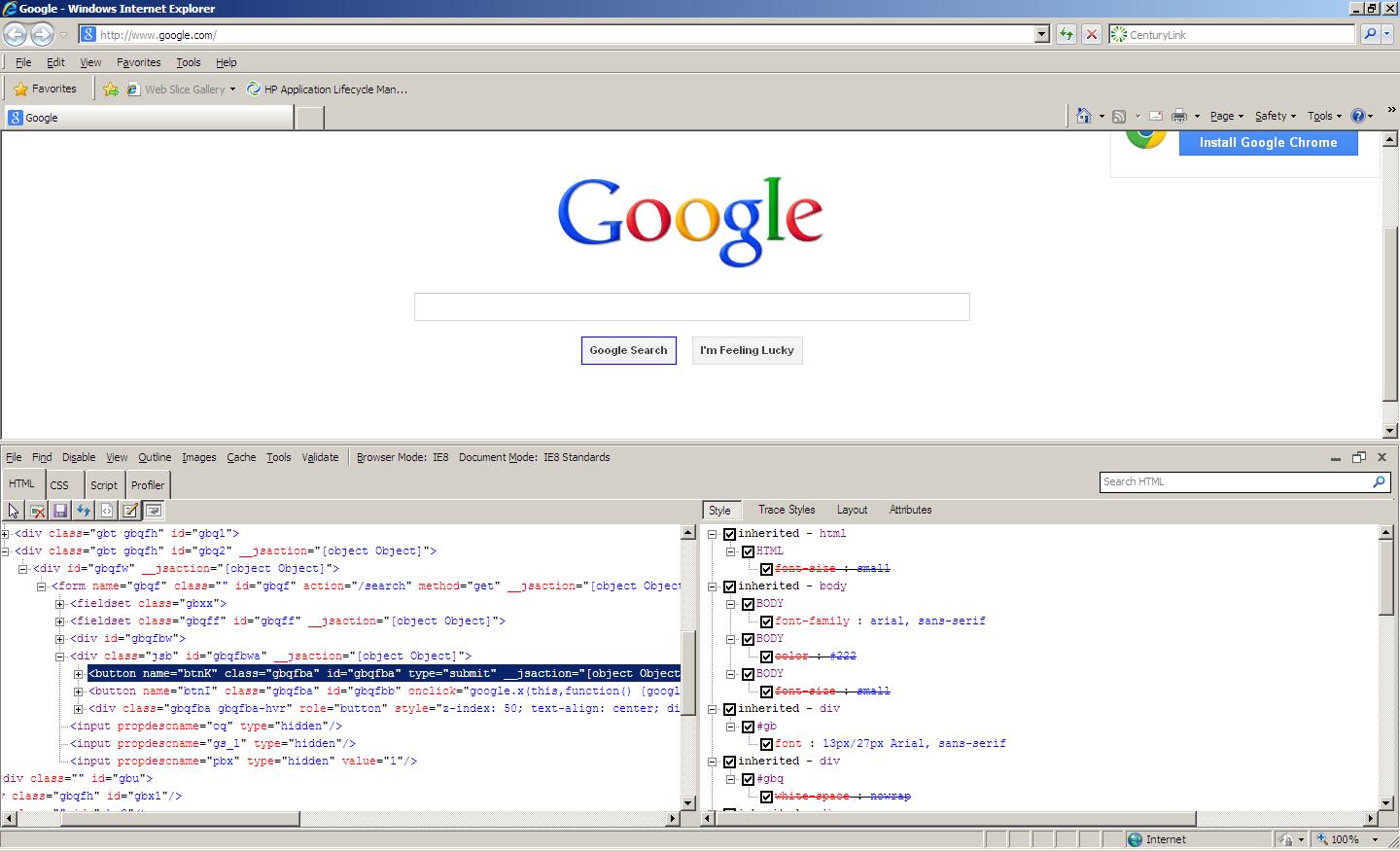Viewport: 1400px width, 852px height.
Task: Switch to the Profiler tab
Action: coord(148,485)
